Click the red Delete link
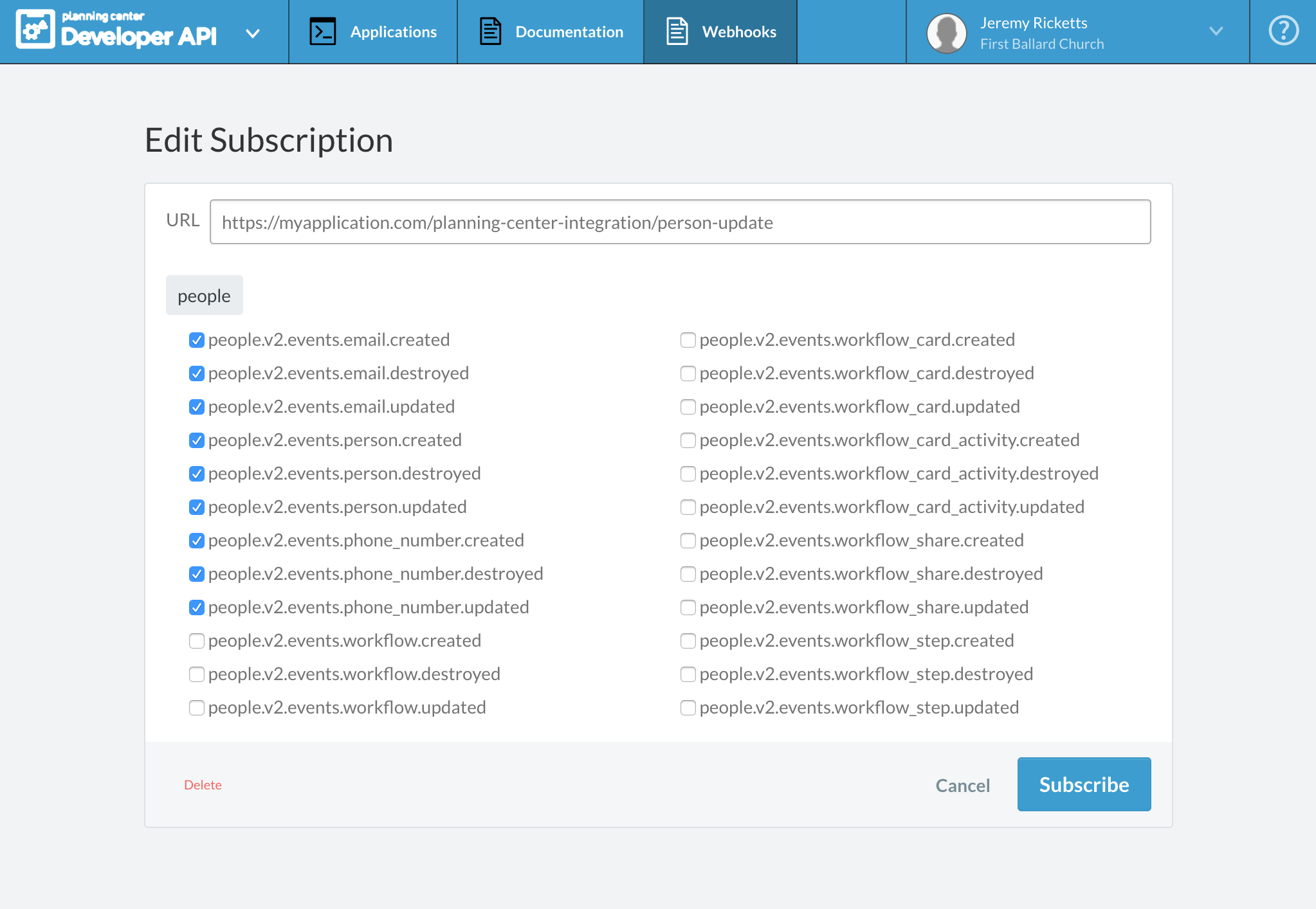 pyautogui.click(x=203, y=785)
